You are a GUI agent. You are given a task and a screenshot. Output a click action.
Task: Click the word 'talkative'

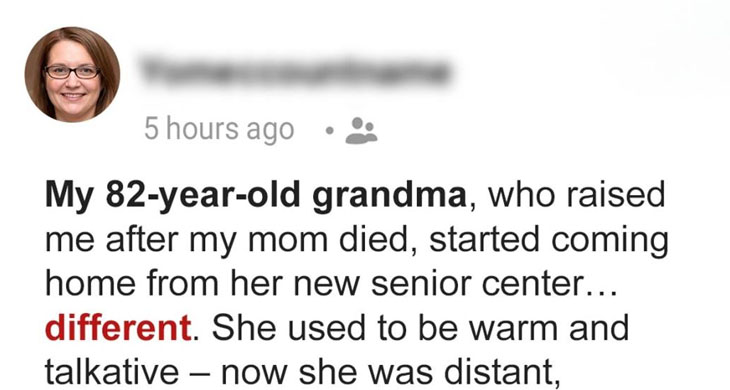pos(112,372)
